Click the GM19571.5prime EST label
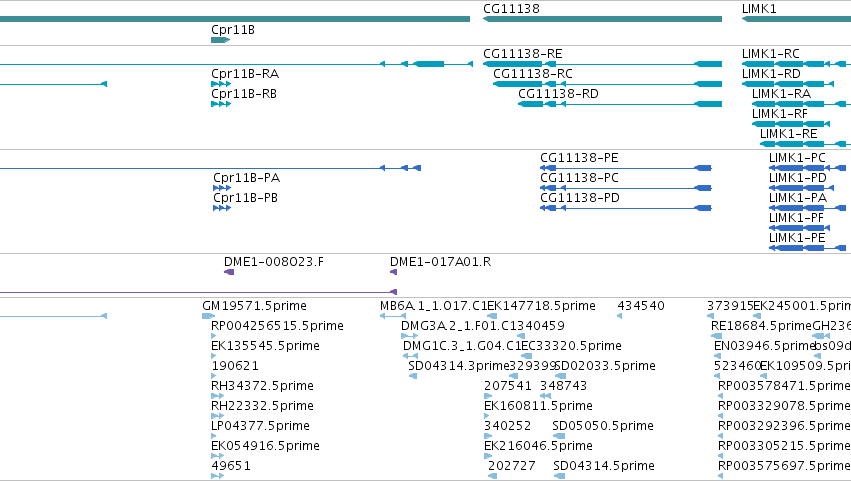This screenshot has height=481, width=851. click(254, 306)
